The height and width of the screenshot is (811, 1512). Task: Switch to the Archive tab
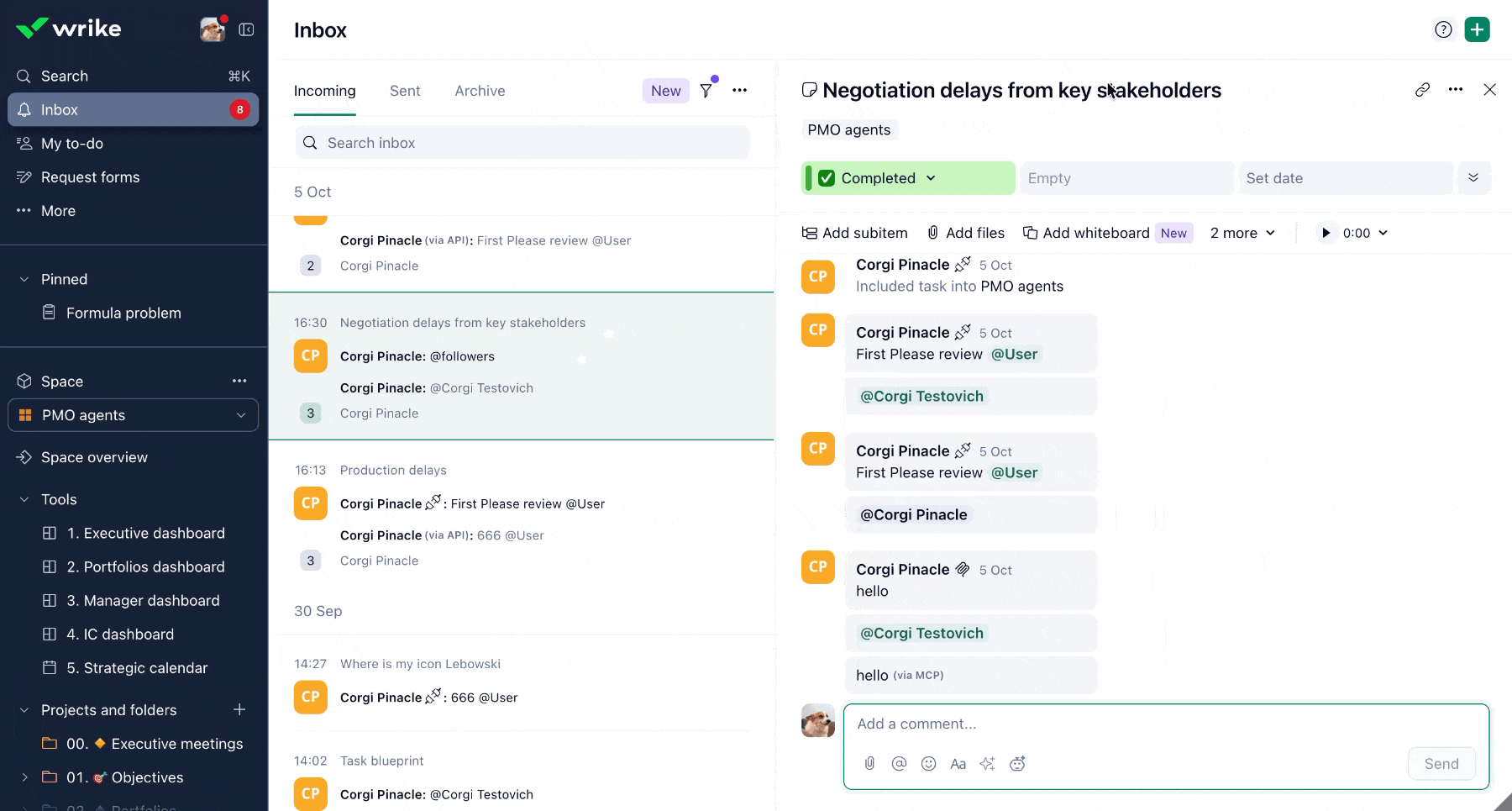click(480, 91)
